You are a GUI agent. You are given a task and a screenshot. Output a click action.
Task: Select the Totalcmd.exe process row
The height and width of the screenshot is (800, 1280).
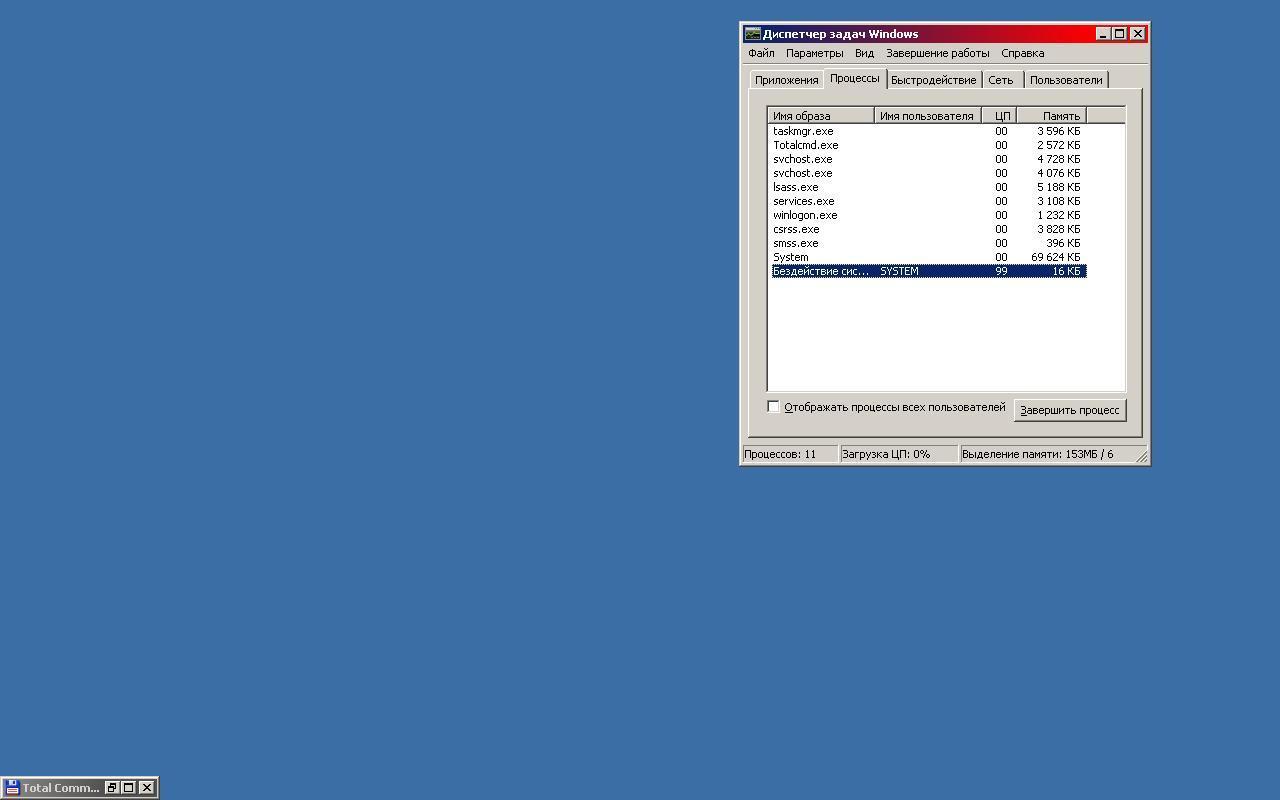[928, 145]
